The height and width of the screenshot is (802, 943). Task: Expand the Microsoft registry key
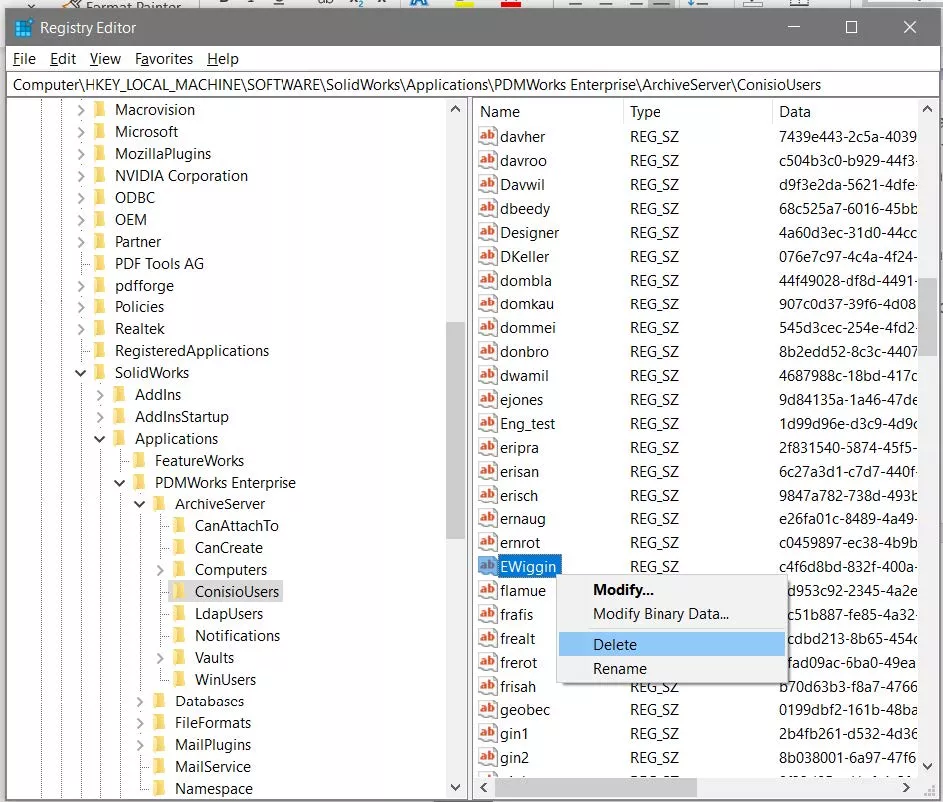pos(81,132)
